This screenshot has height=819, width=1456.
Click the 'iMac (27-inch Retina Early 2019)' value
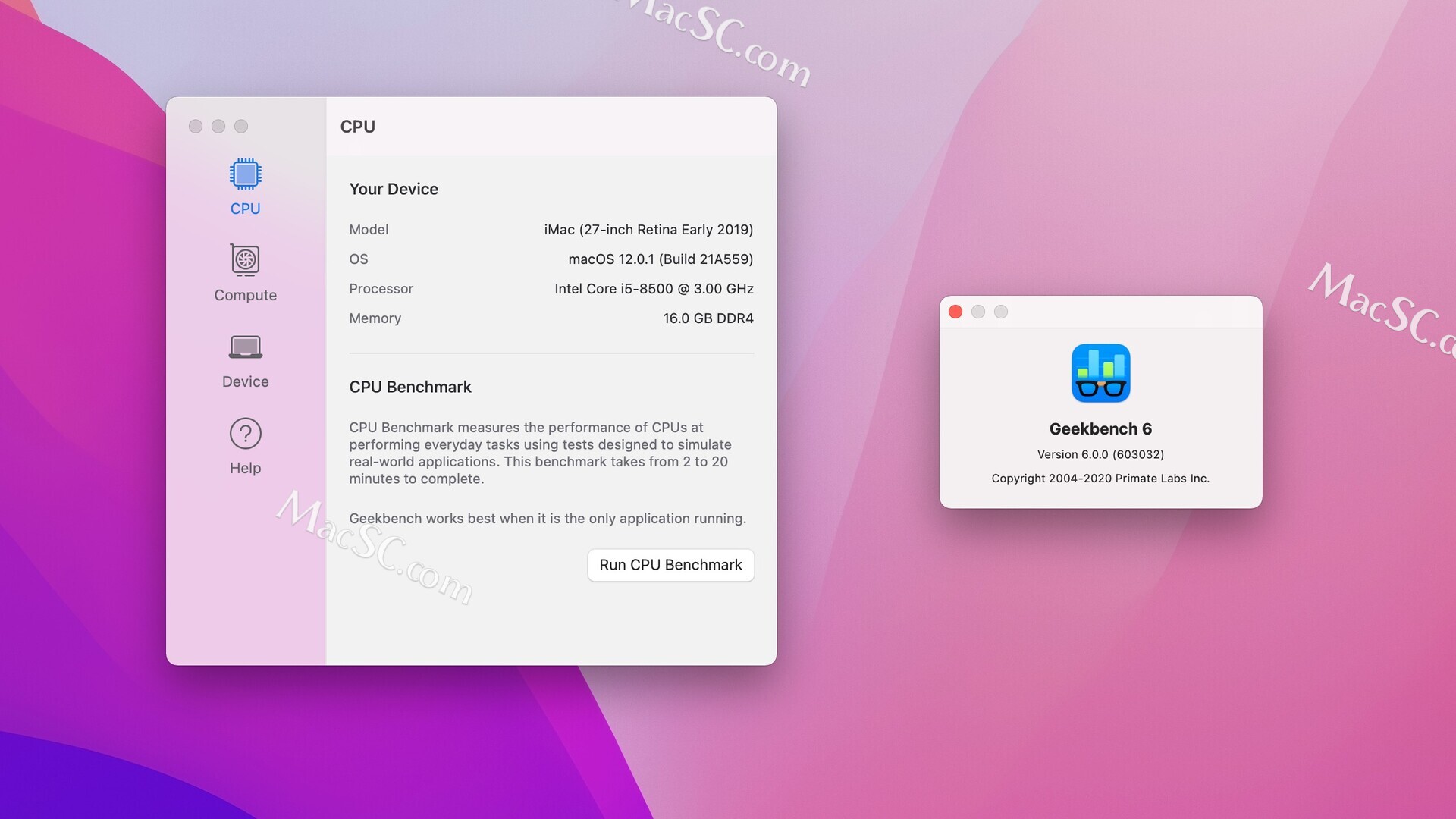click(x=648, y=230)
